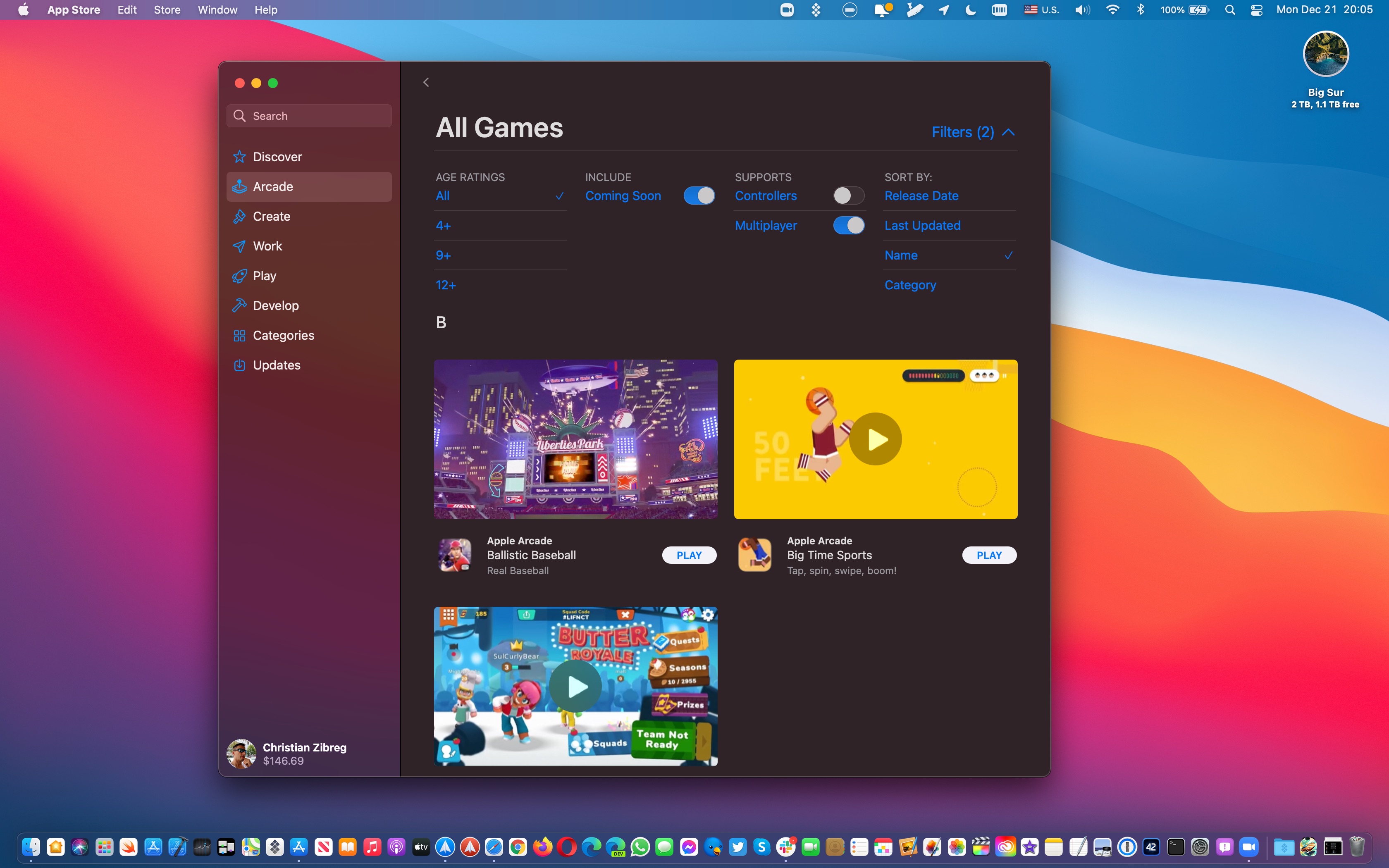Go to the Work section
Screen dimensions: 1389x868
[x=309, y=246]
